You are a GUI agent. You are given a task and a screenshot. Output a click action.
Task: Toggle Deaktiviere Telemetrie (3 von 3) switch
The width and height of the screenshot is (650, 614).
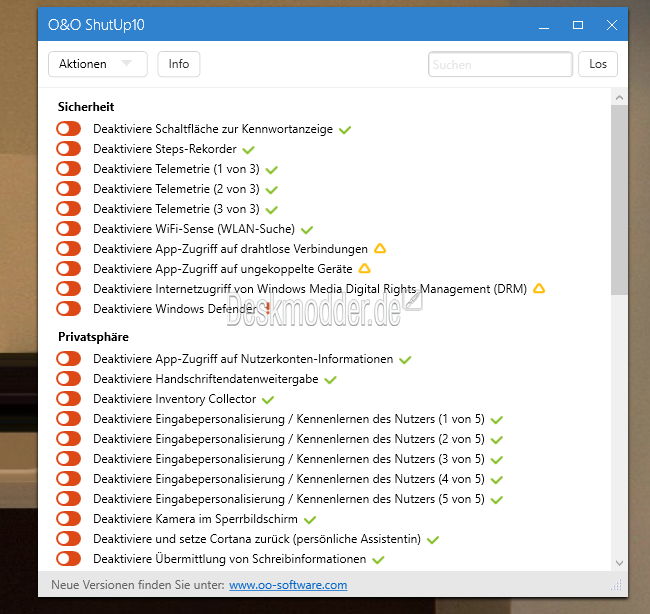(69, 209)
